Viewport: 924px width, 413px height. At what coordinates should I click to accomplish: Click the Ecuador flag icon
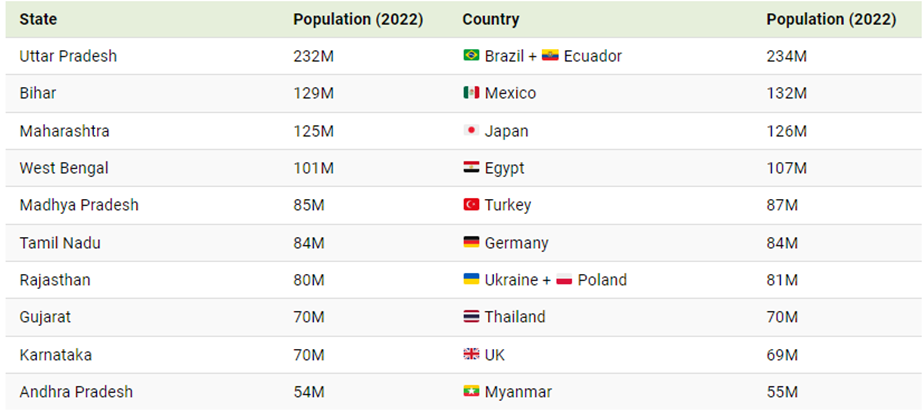pos(550,56)
